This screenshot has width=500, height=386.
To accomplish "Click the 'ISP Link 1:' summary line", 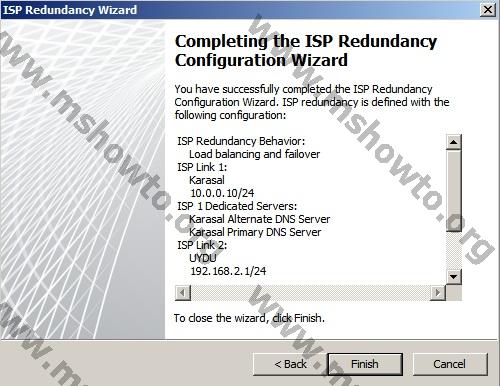I will click(x=202, y=167).
